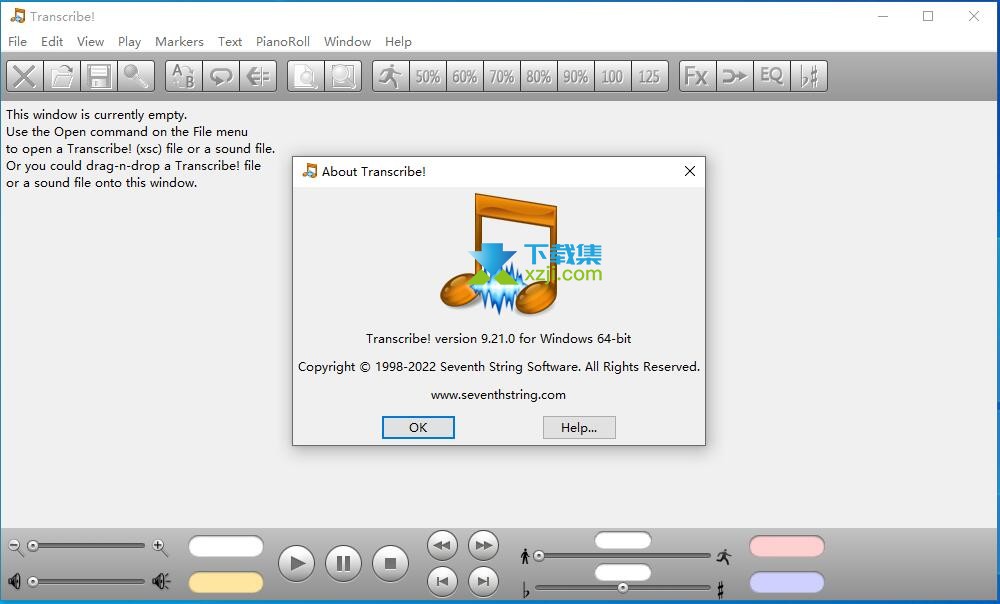Click the standing man slow speed icon

(x=525, y=556)
